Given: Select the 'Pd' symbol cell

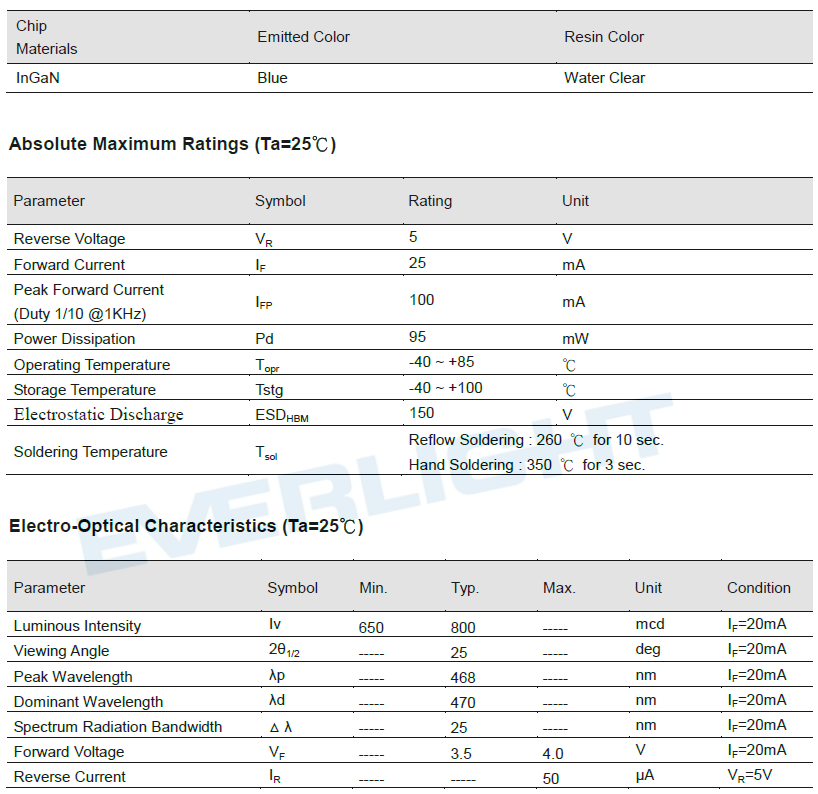Looking at the screenshot, I should (264, 339).
